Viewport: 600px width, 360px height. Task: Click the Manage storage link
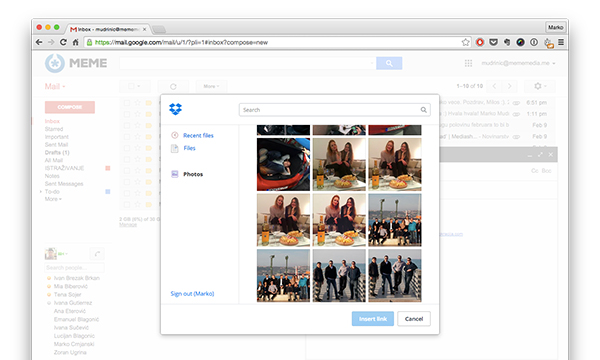[128, 225]
